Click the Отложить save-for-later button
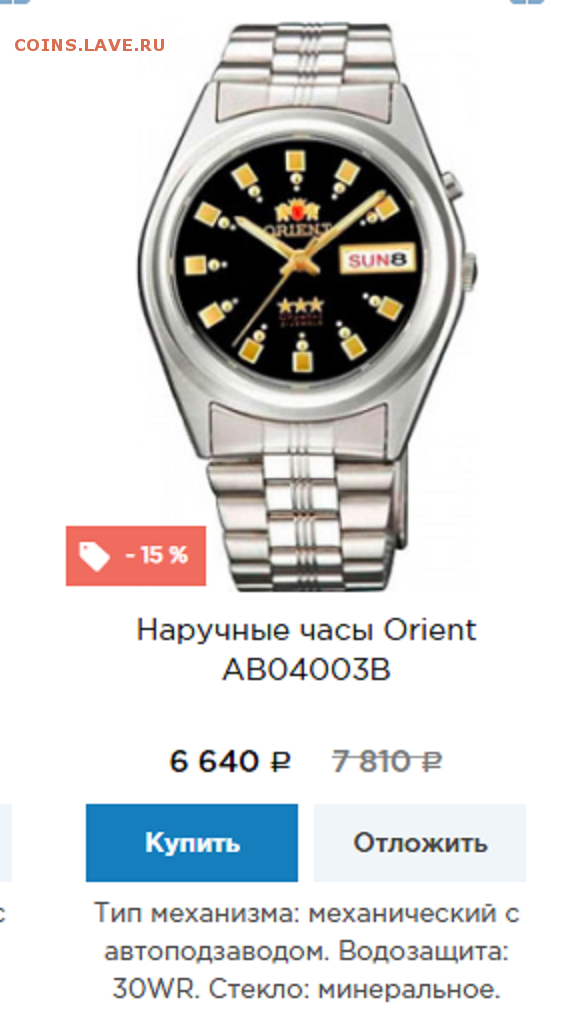The width and height of the screenshot is (572, 1030). pos(420,843)
